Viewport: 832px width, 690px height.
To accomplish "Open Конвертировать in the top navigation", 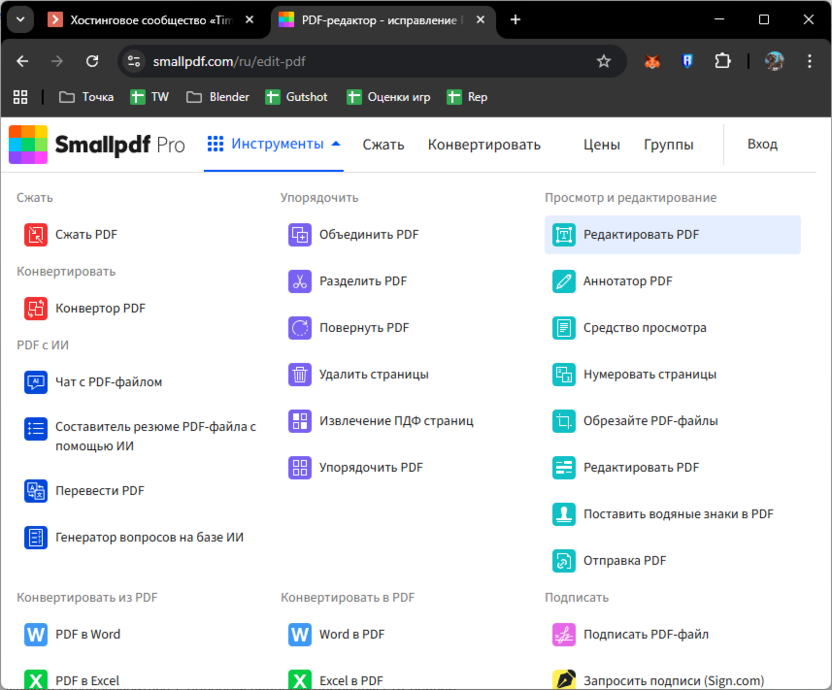I will [x=484, y=145].
